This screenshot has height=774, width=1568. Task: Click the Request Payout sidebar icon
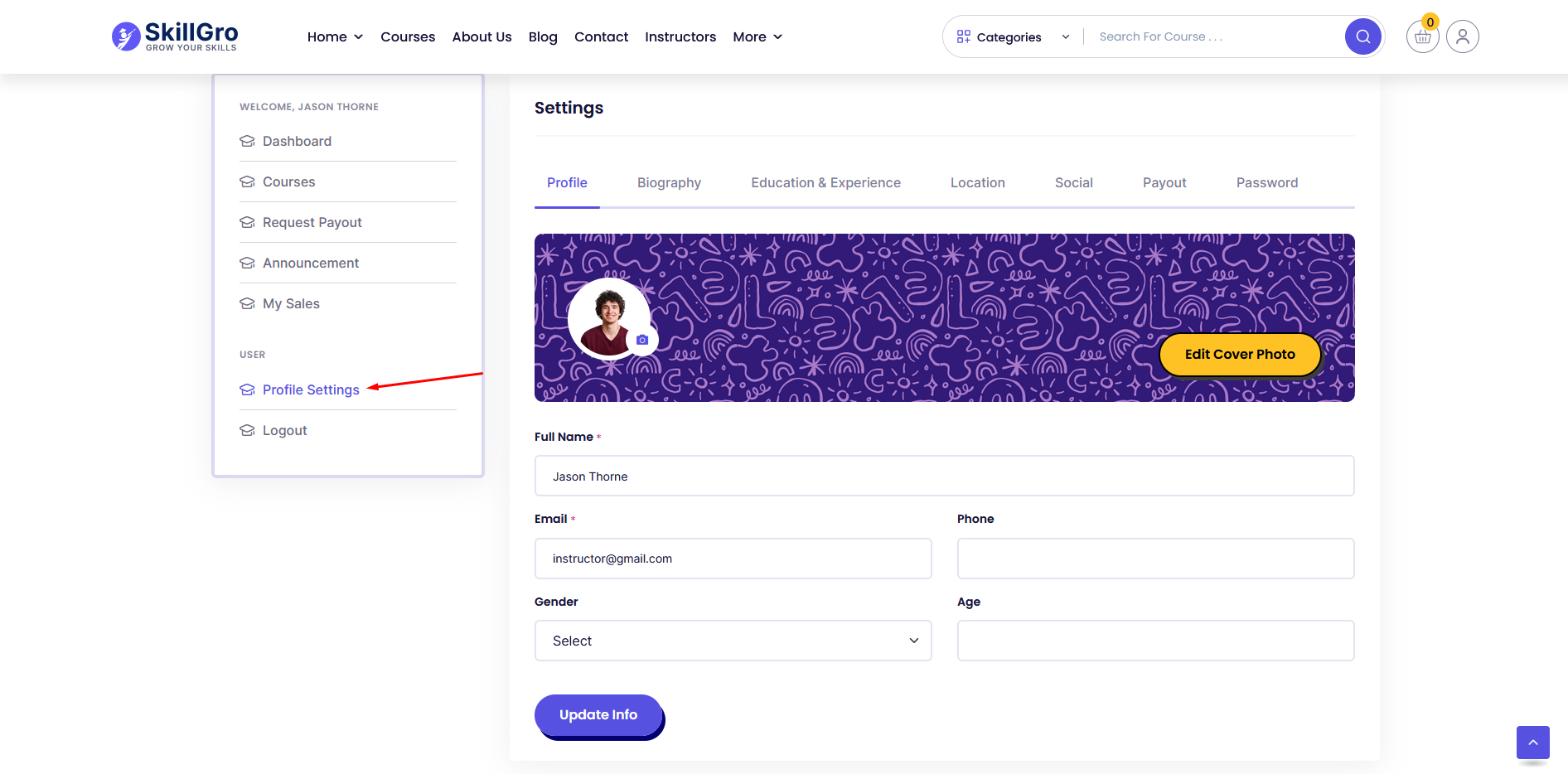[247, 222]
